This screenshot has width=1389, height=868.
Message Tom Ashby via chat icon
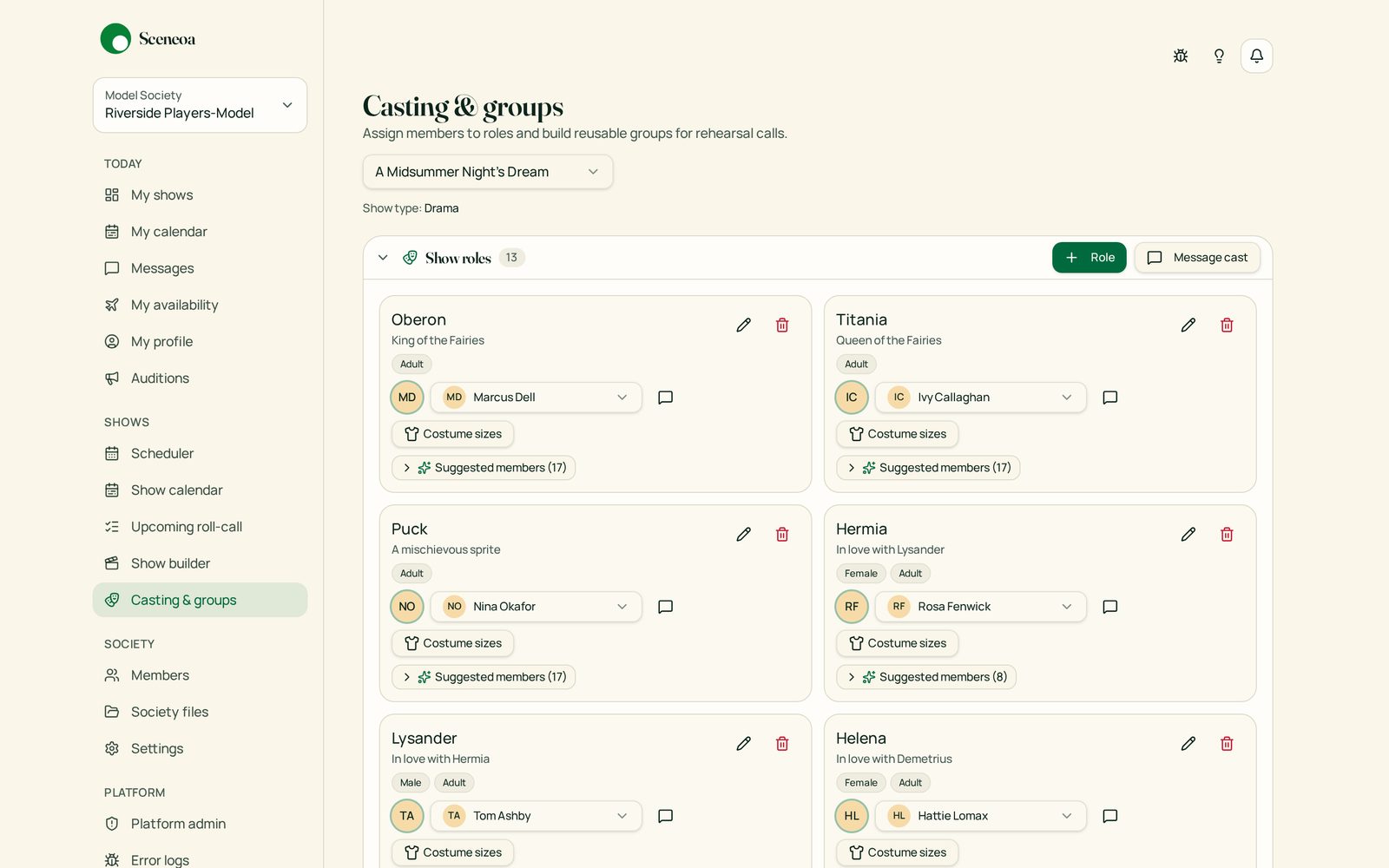(x=666, y=816)
